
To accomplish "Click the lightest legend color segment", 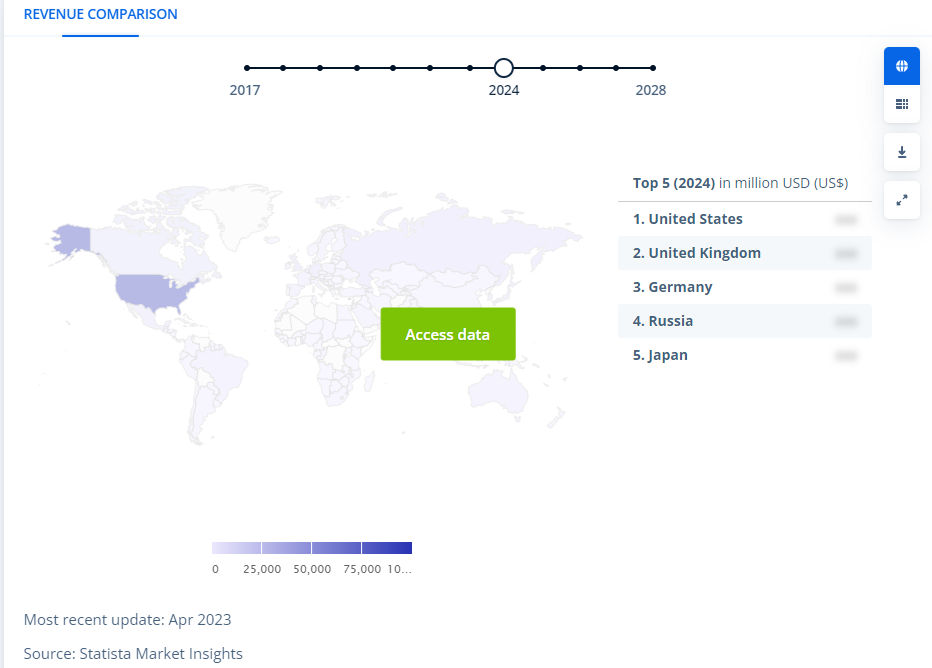I will (x=237, y=548).
